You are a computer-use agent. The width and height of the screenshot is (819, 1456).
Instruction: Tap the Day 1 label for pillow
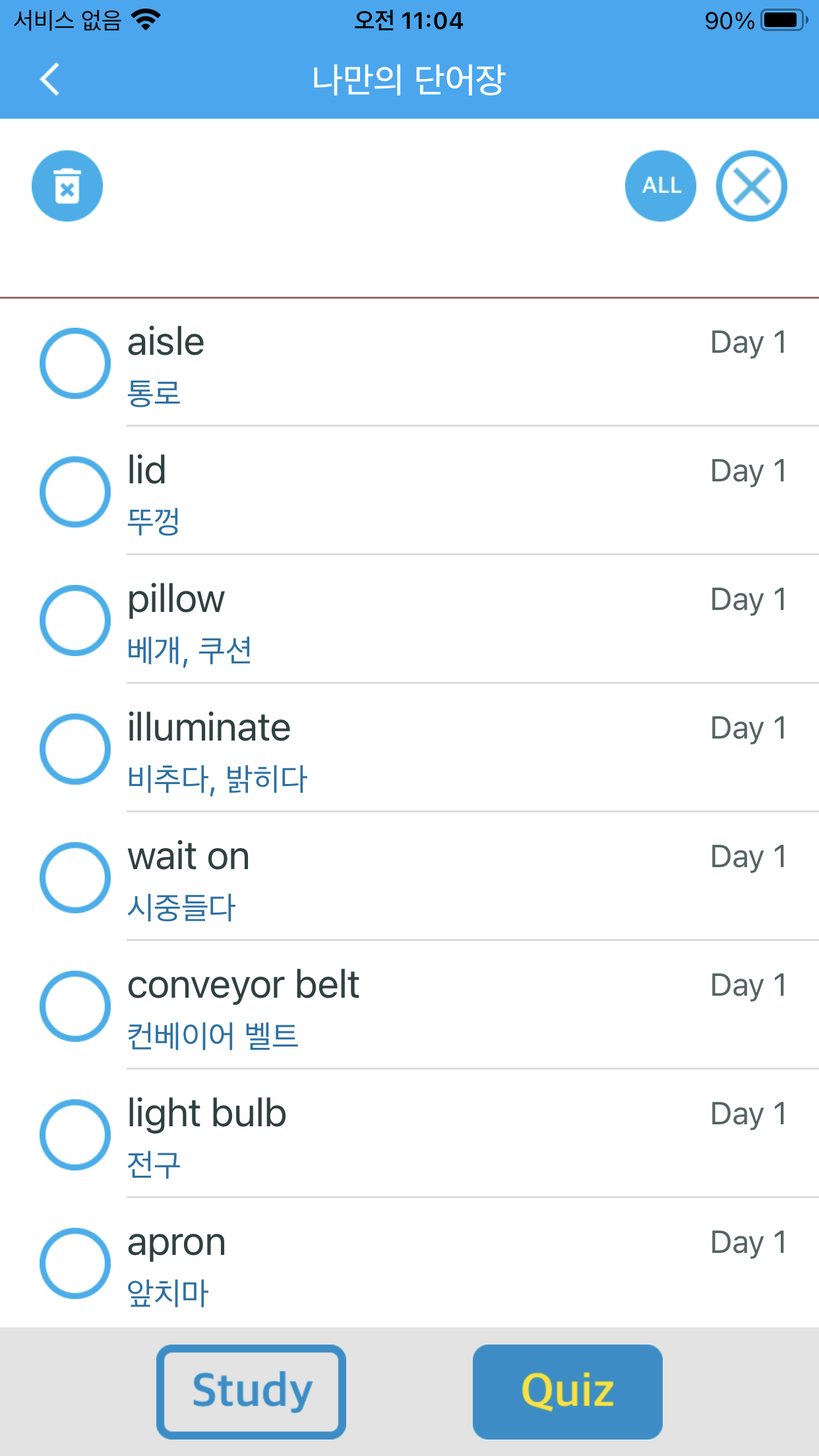click(748, 600)
